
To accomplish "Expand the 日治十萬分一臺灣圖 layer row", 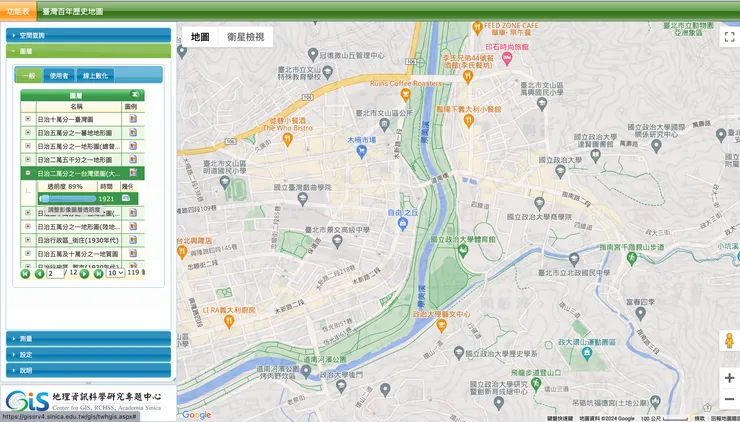I will [x=28, y=119].
